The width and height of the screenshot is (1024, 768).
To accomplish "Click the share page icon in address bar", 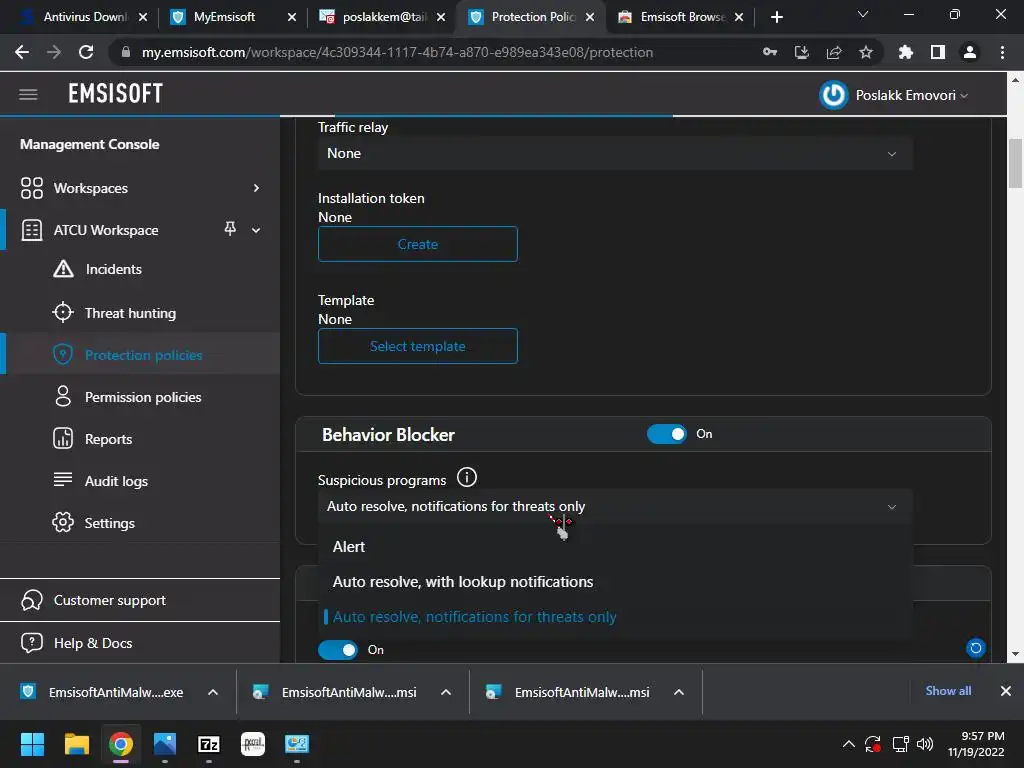I will coord(834,52).
